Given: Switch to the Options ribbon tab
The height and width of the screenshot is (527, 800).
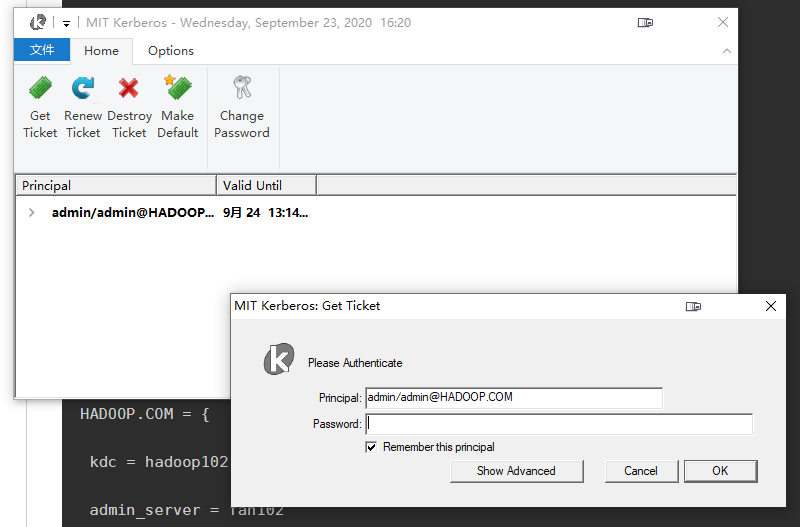Looking at the screenshot, I should click(171, 51).
